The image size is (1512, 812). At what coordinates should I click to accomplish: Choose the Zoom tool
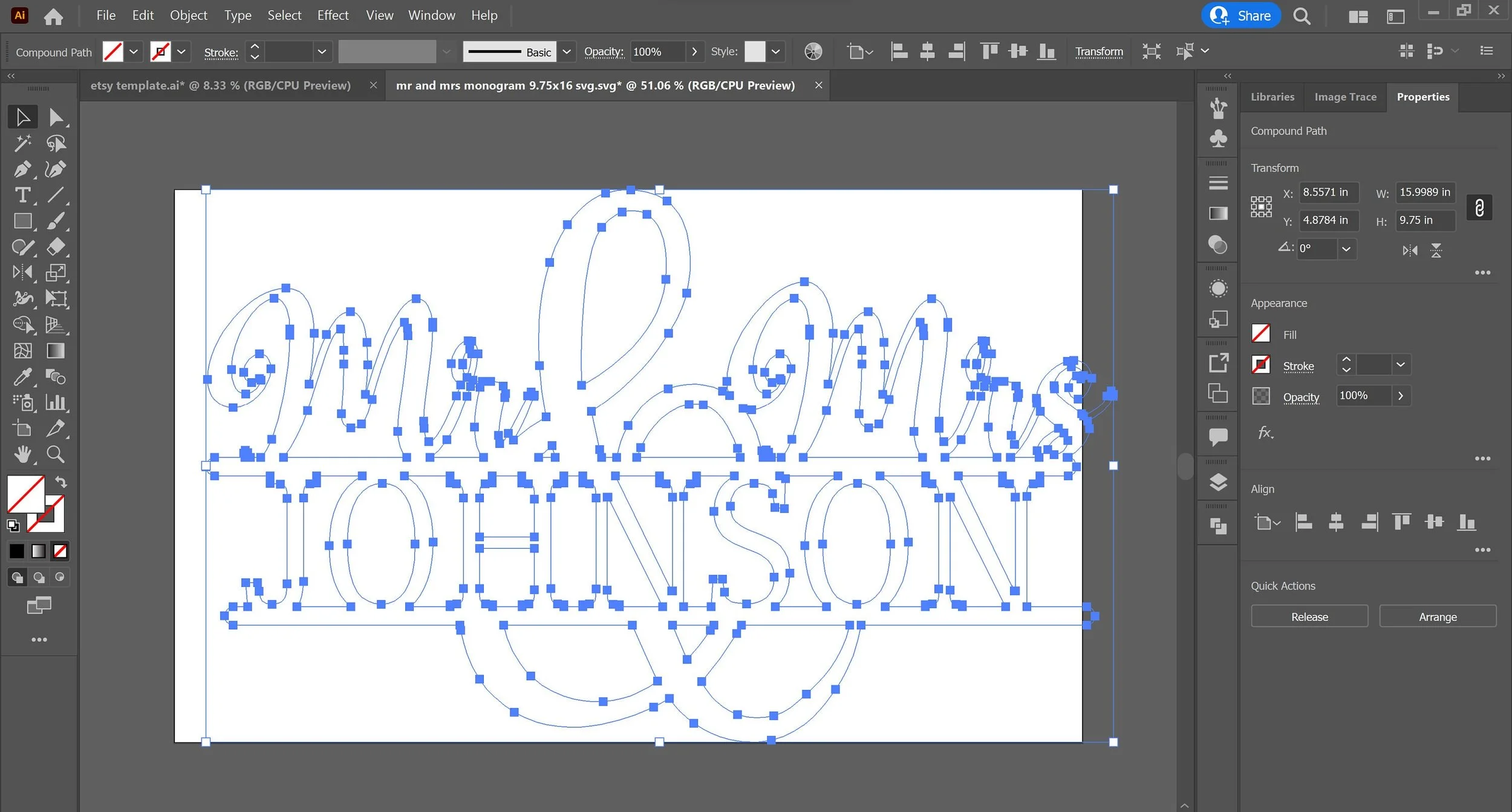[x=56, y=454]
